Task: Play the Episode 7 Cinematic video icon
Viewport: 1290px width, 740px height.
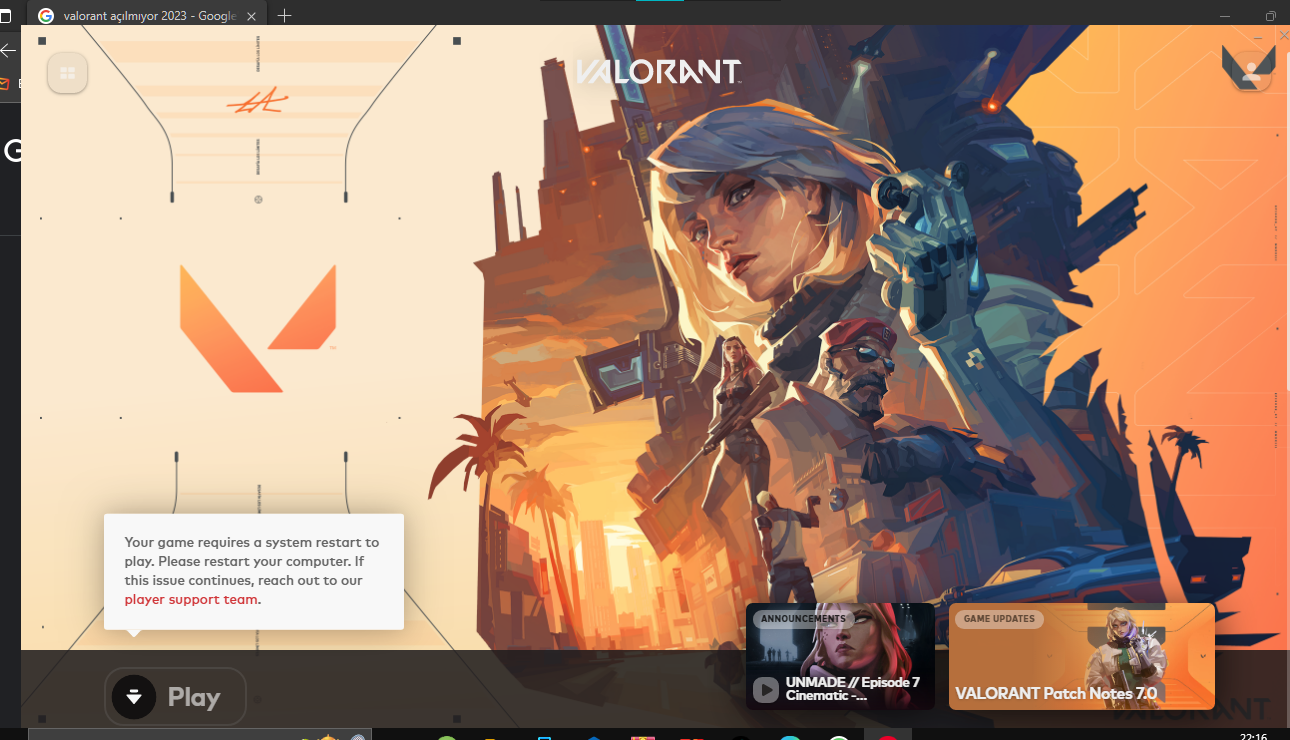Action: [x=766, y=689]
